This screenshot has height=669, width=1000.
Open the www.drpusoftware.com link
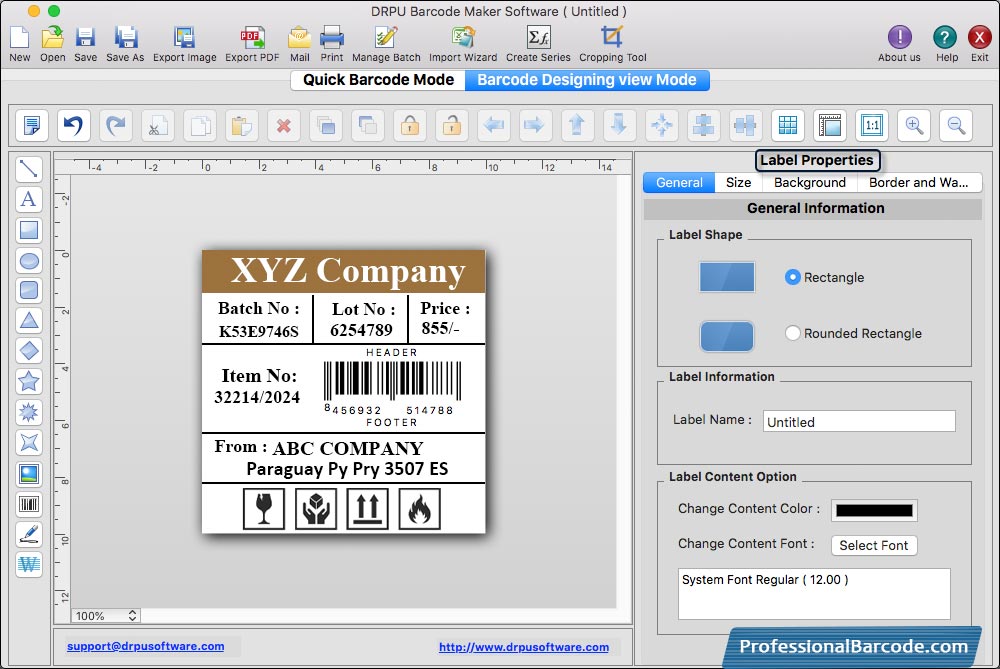pyautogui.click(x=524, y=647)
